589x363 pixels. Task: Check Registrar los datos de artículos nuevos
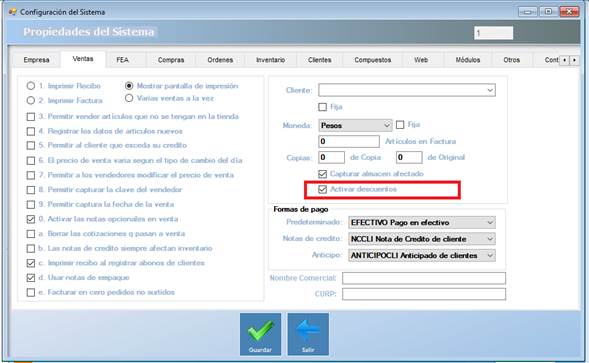tap(31, 132)
